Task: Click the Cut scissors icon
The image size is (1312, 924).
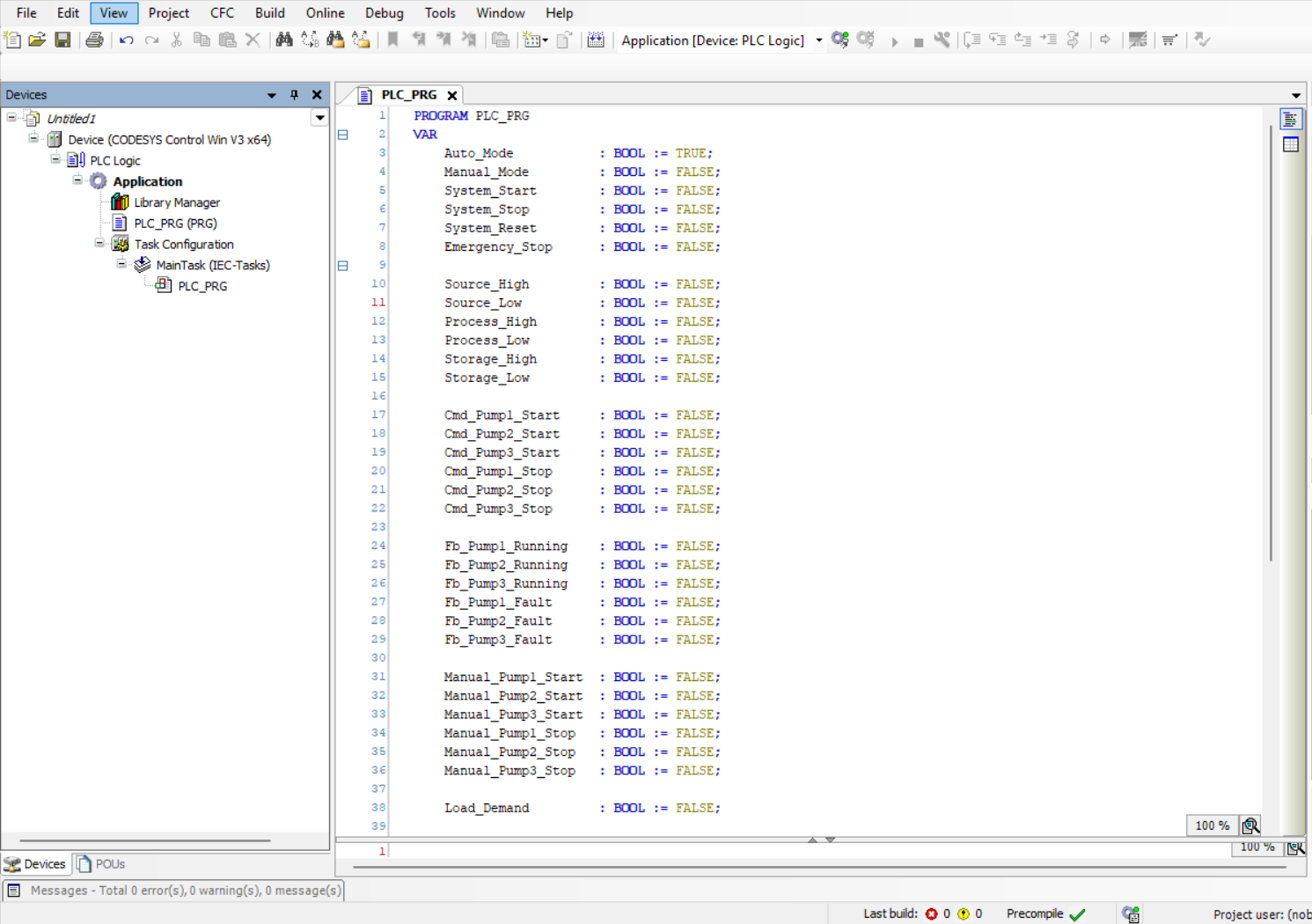Action: click(x=177, y=40)
